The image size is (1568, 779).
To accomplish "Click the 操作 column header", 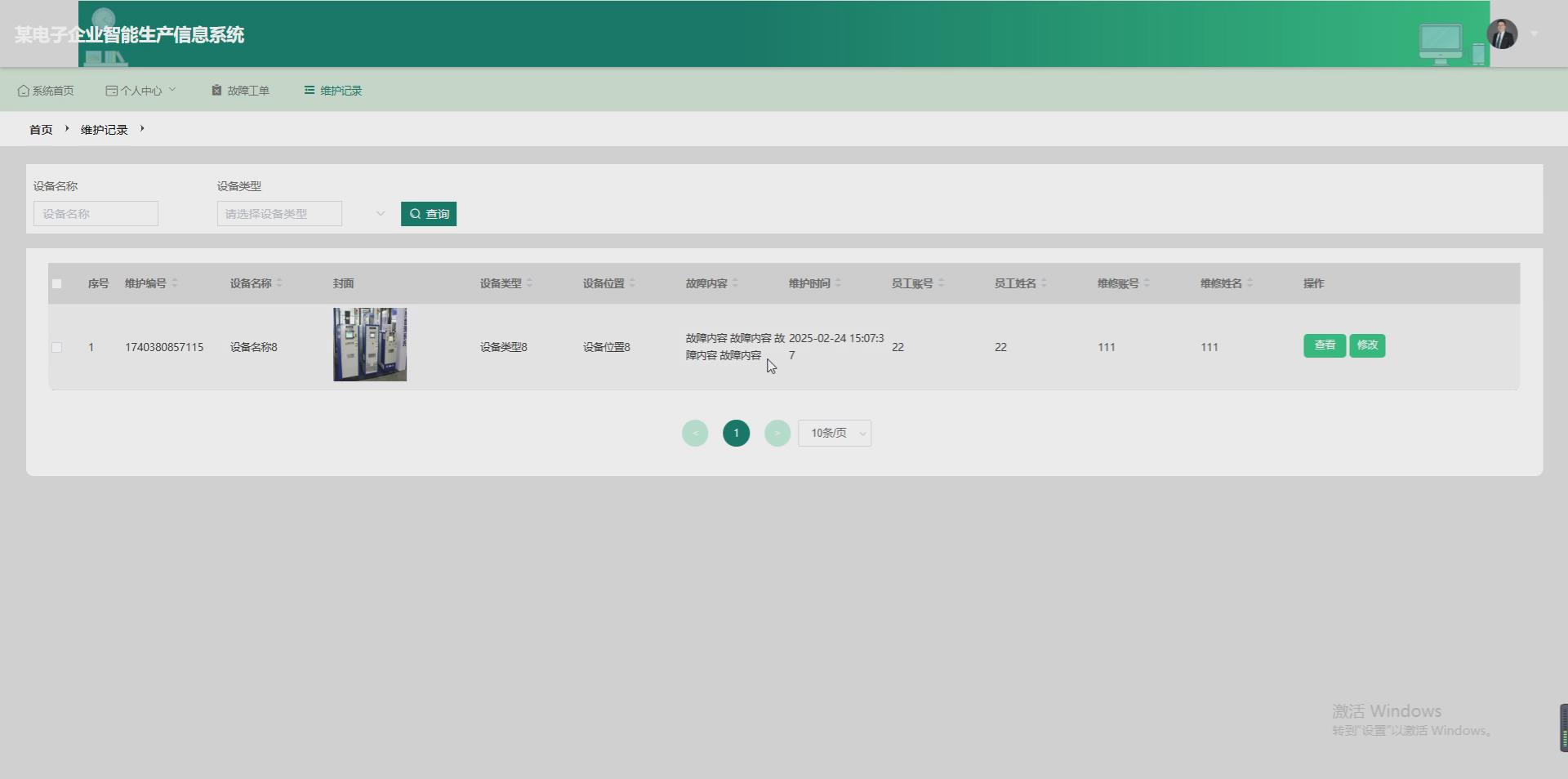I will [1313, 283].
